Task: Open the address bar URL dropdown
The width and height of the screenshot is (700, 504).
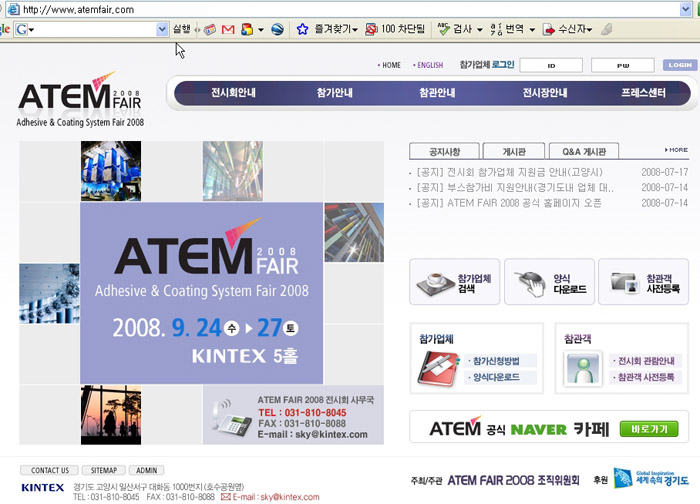Action: (685, 9)
